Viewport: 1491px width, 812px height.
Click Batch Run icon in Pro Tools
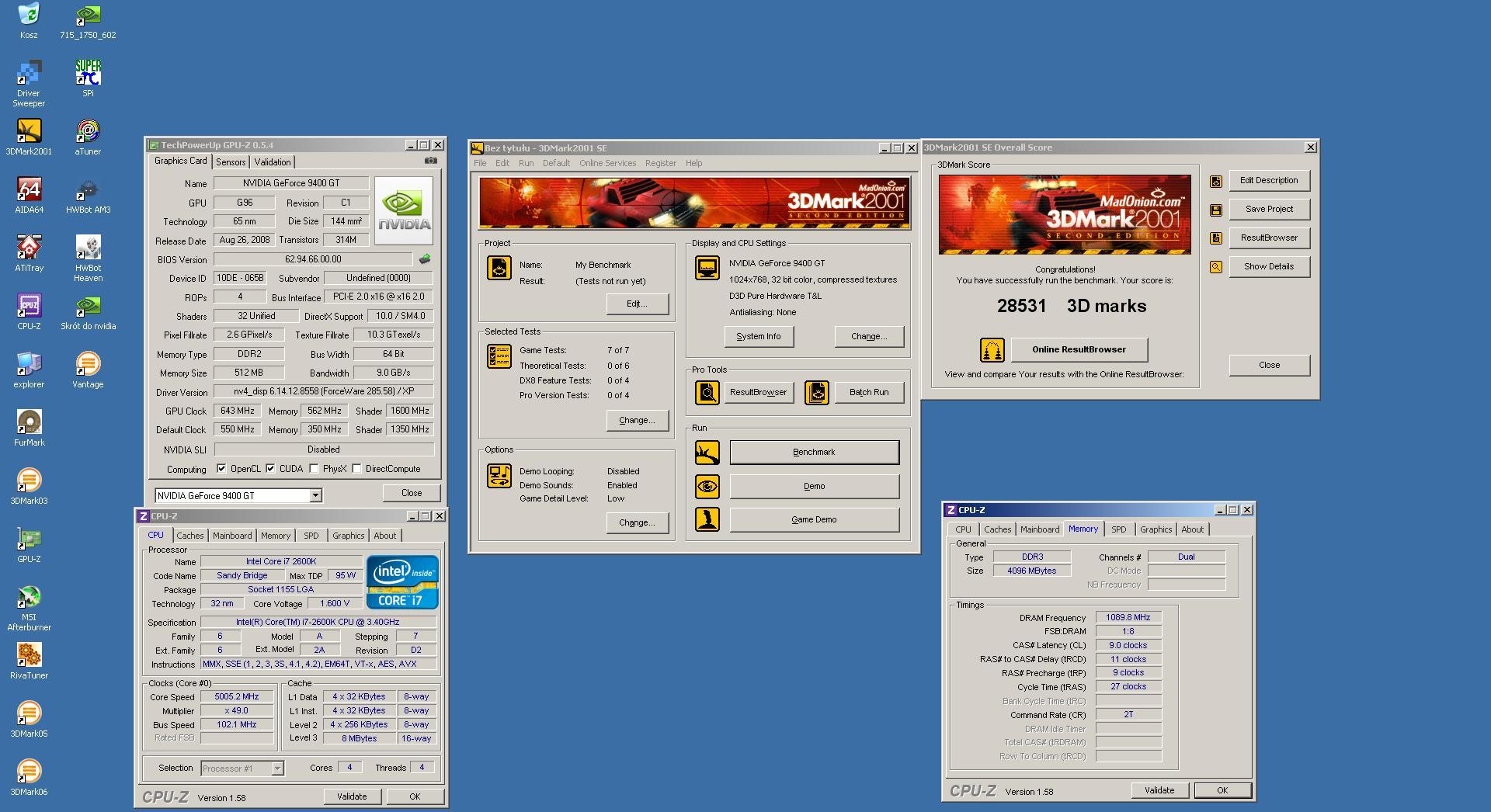click(x=817, y=392)
